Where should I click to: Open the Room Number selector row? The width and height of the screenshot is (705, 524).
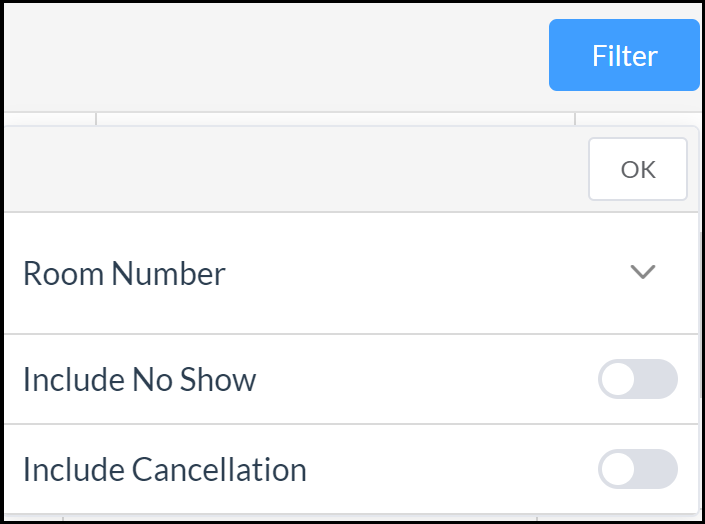click(350, 273)
